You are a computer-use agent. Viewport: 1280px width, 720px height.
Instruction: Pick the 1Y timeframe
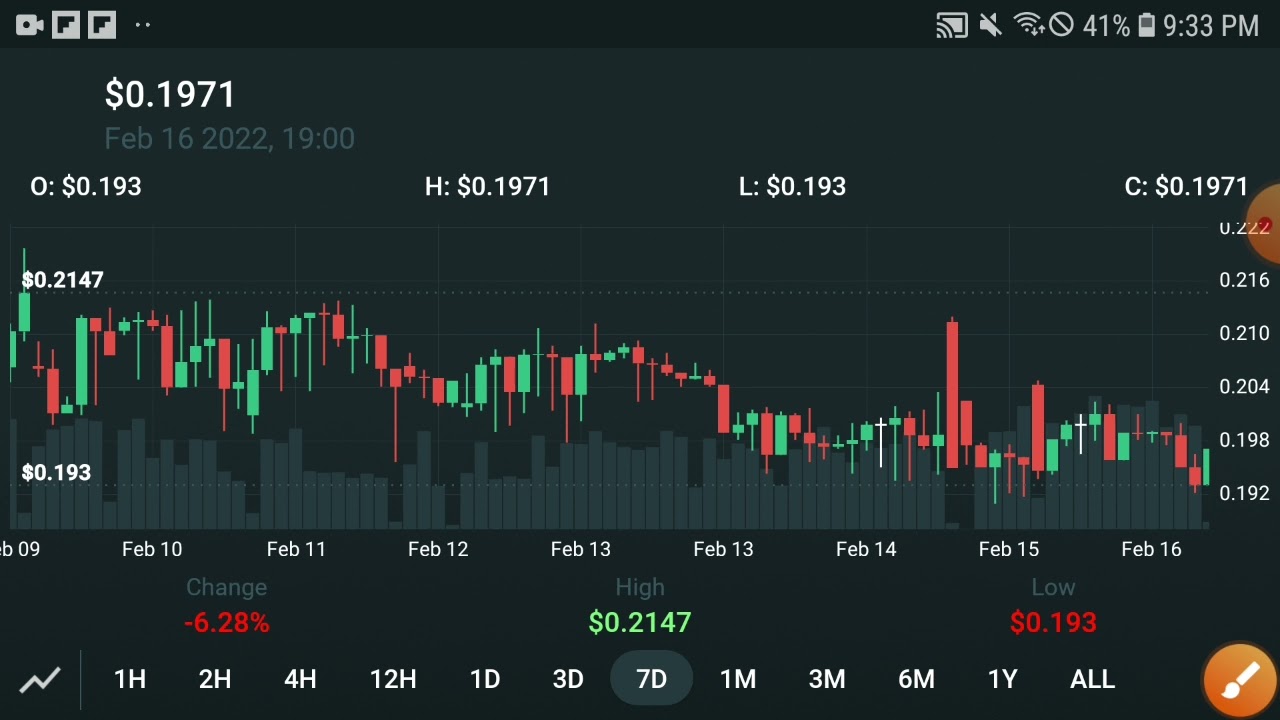(1002, 680)
